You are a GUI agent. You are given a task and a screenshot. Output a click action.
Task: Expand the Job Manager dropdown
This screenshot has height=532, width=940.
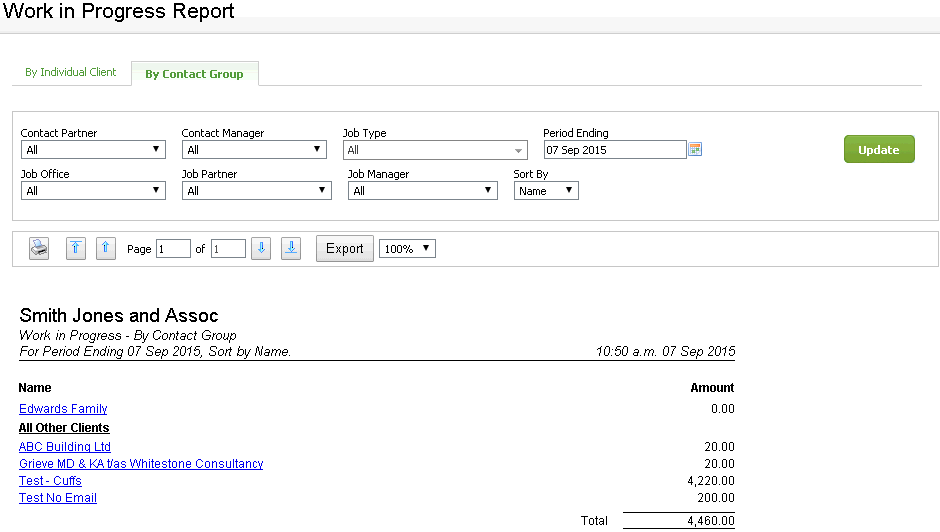(422, 191)
